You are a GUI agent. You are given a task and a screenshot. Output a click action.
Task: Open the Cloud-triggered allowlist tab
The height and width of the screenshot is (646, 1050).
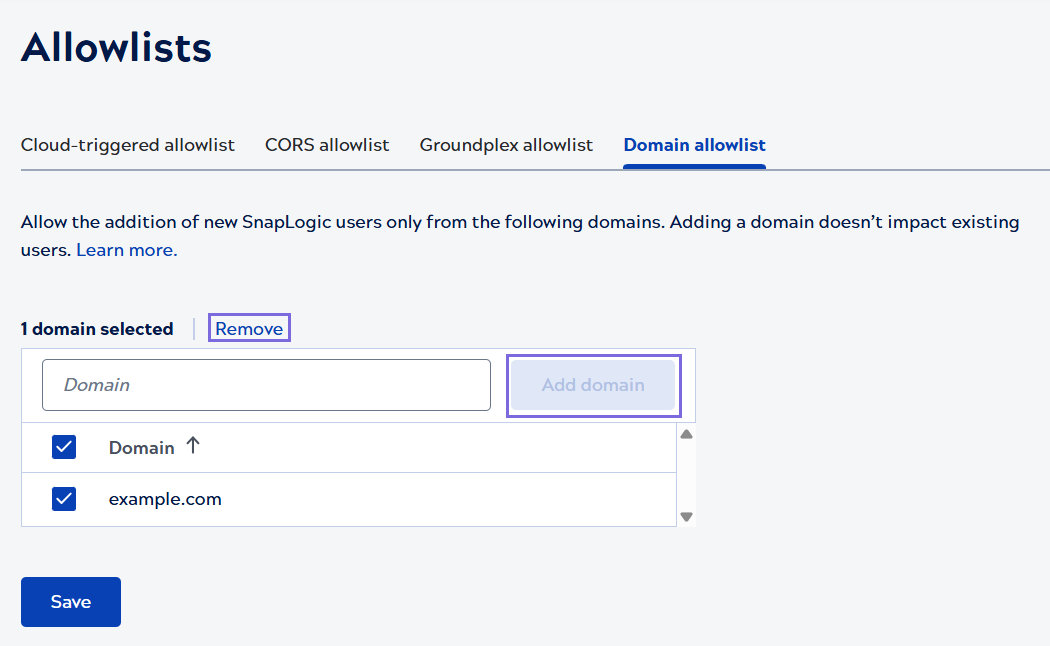[x=127, y=144]
